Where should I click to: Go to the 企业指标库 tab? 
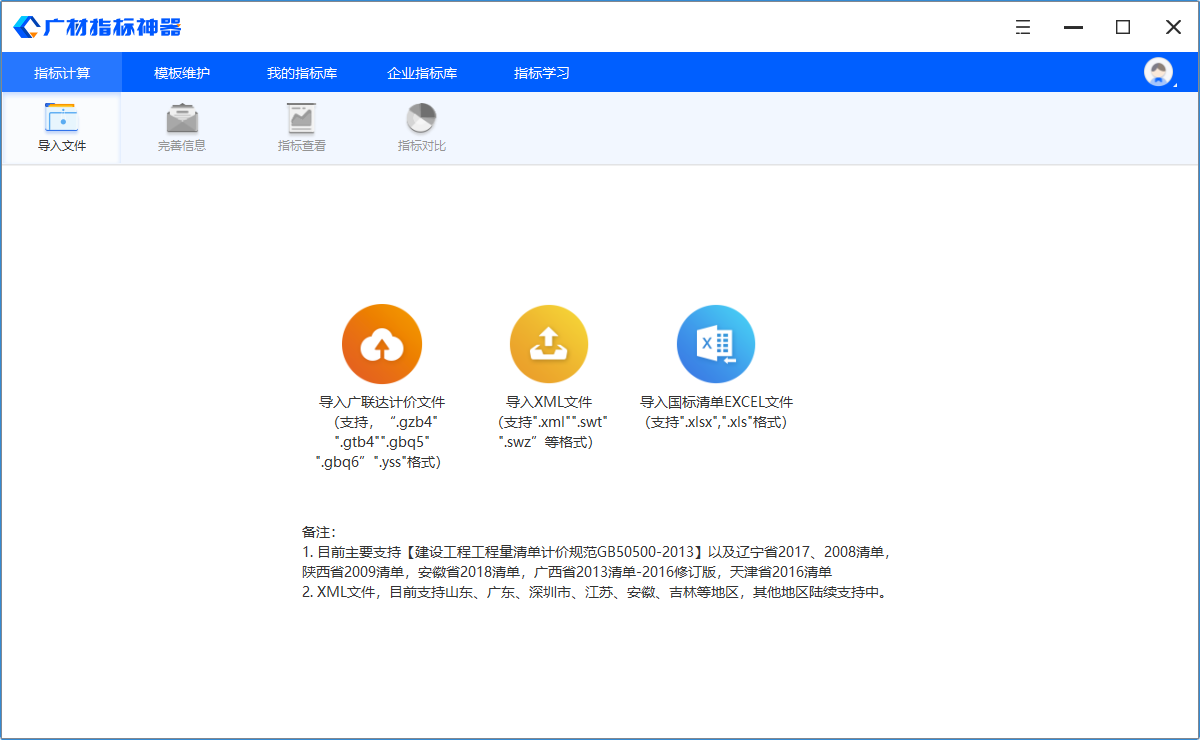tap(422, 73)
